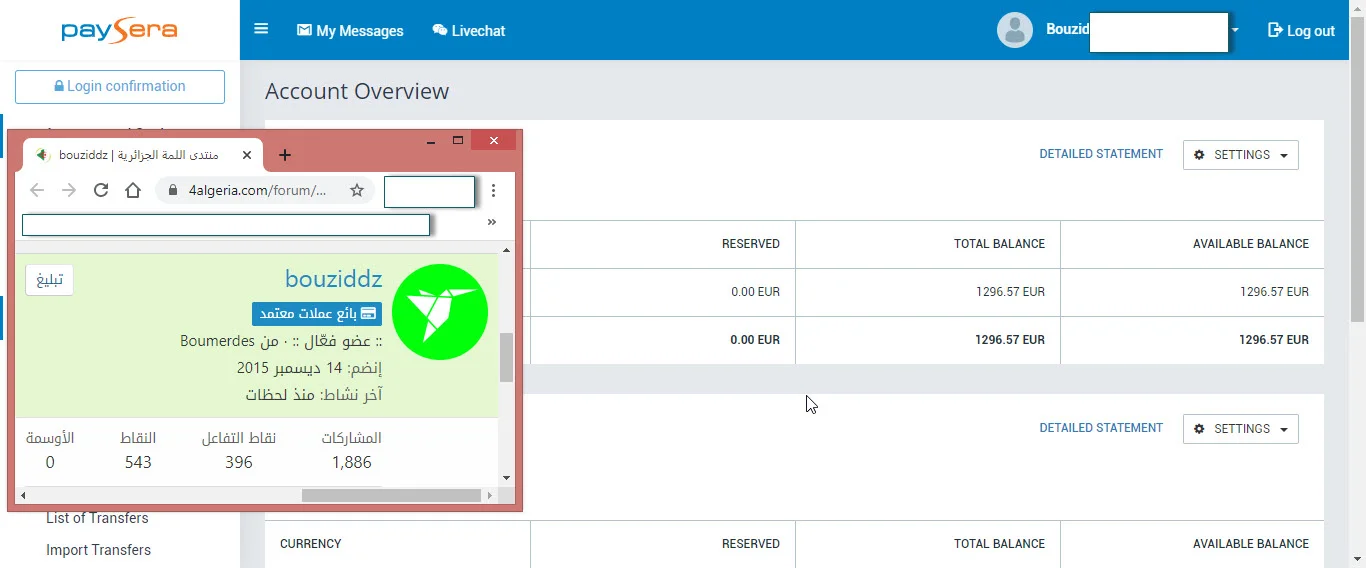Click the bouziddz green profile avatar
The width and height of the screenshot is (1366, 568).
(x=439, y=312)
